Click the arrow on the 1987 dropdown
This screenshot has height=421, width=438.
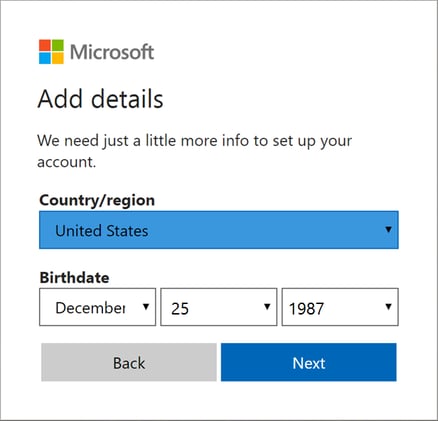pyautogui.click(x=388, y=307)
